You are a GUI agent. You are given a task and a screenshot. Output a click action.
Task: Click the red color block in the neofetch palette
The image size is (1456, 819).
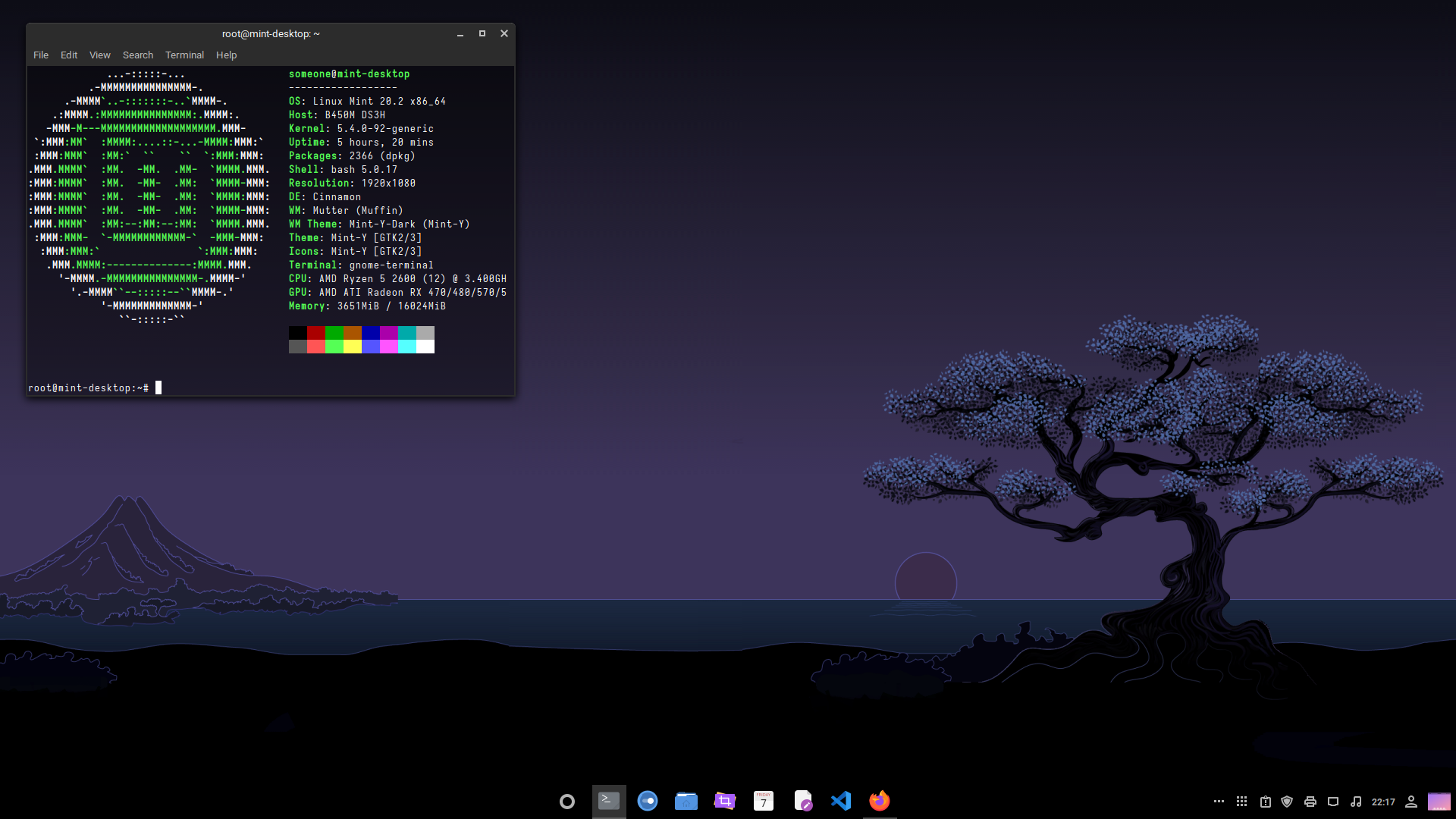point(316,333)
